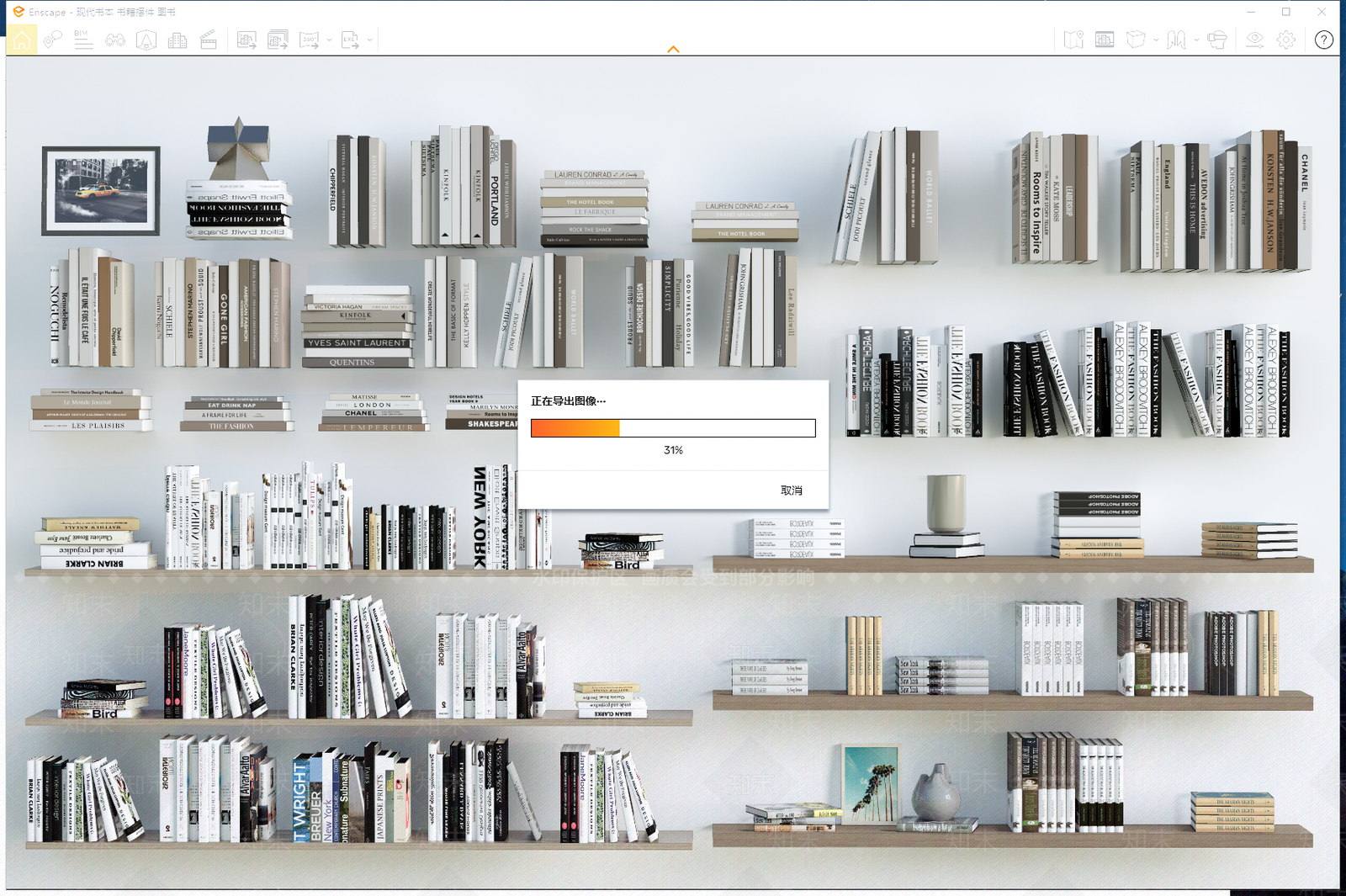
Task: Click the orange export progress bar
Action: point(673,428)
